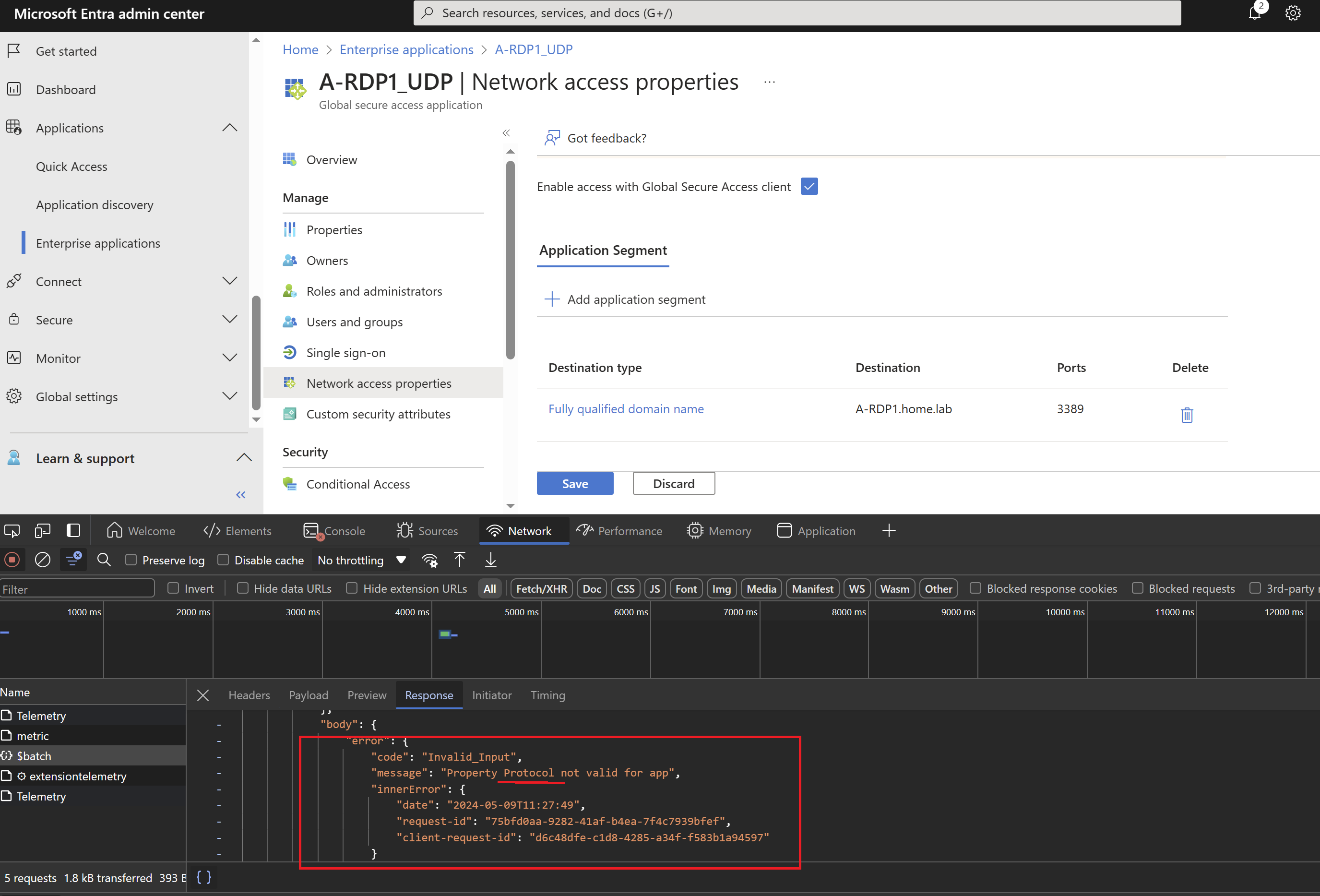Filter requests by Fetch/XHR
1320x896 pixels.
tap(541, 589)
